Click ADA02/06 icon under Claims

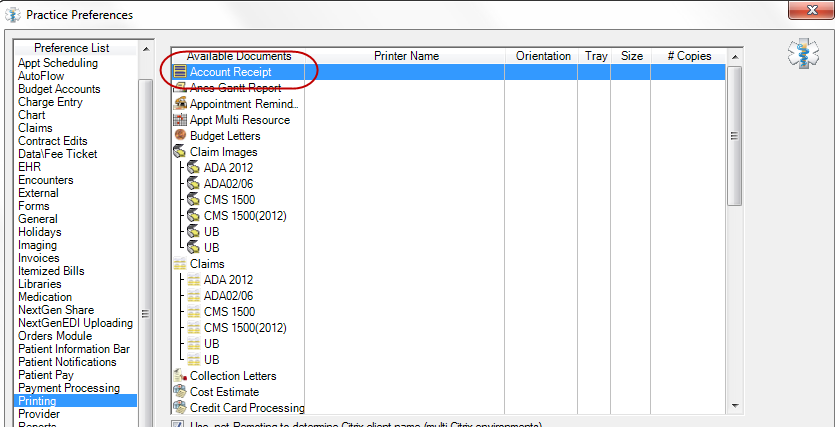194,295
